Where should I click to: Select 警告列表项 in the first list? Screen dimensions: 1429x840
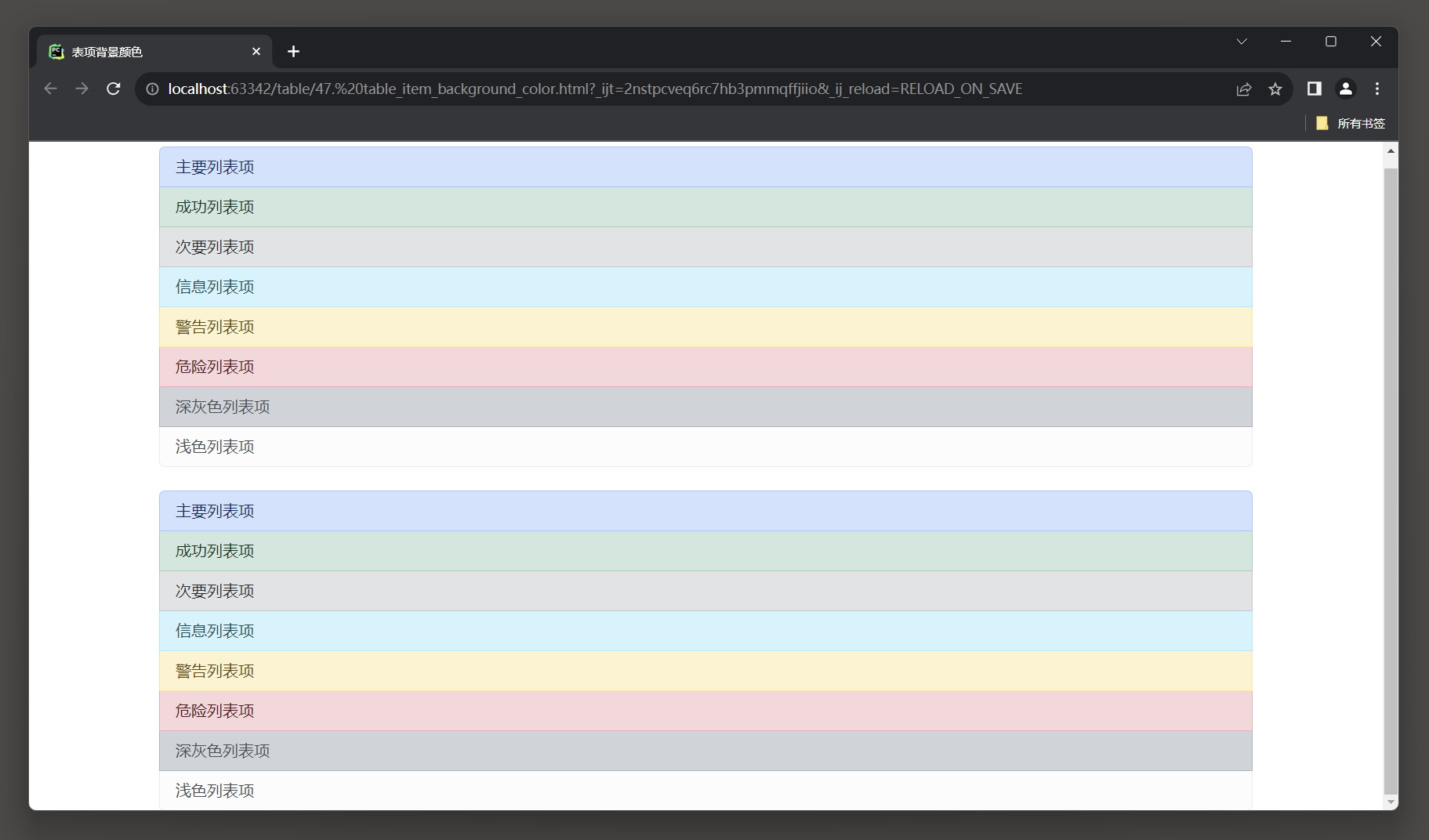pos(705,327)
